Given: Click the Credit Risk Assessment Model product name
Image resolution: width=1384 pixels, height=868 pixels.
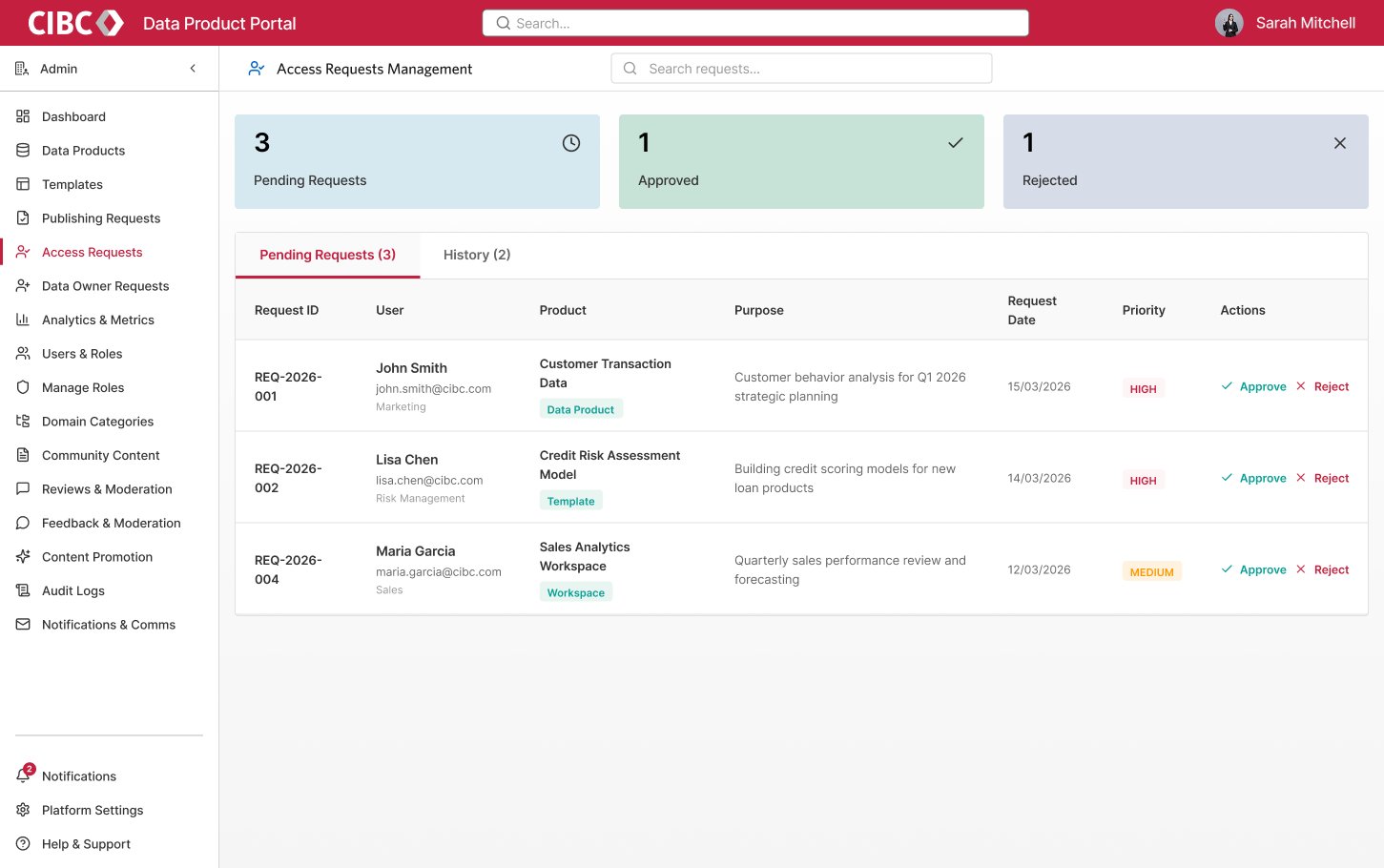Looking at the screenshot, I should (x=609, y=465).
